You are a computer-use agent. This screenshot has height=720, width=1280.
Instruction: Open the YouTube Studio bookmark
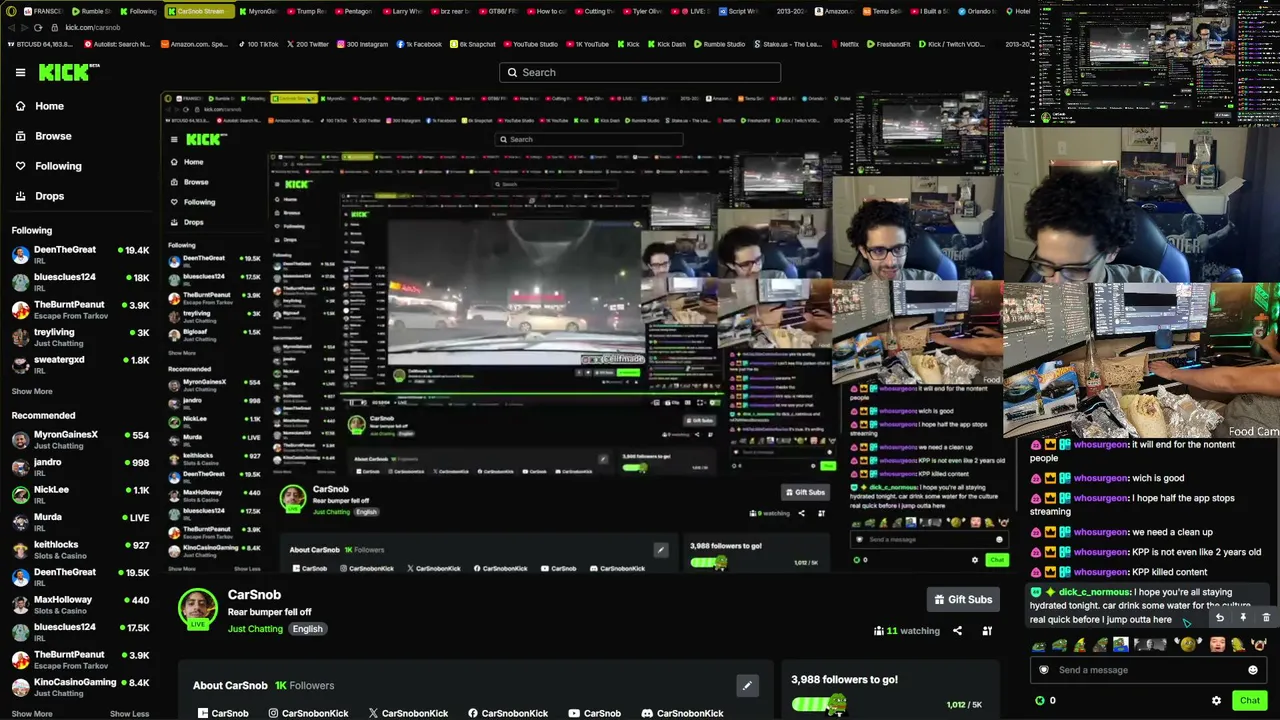[530, 44]
